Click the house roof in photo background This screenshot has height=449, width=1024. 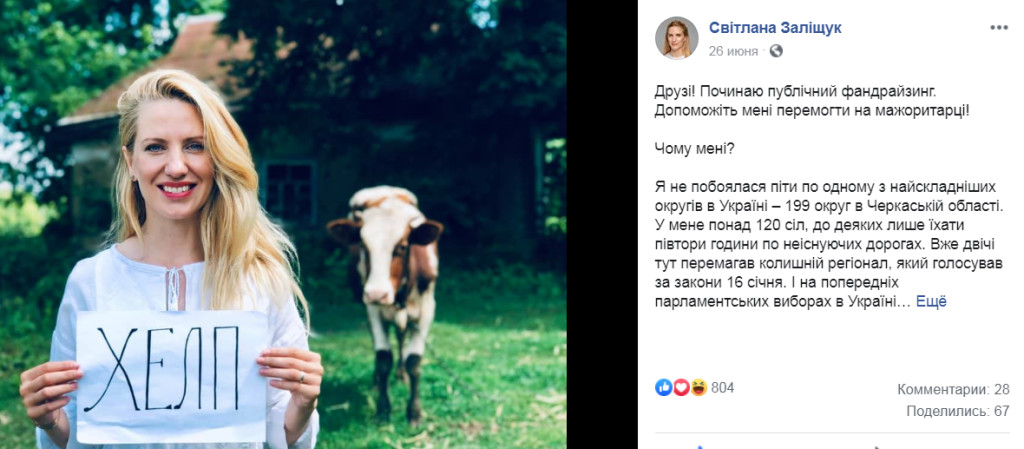(163, 72)
